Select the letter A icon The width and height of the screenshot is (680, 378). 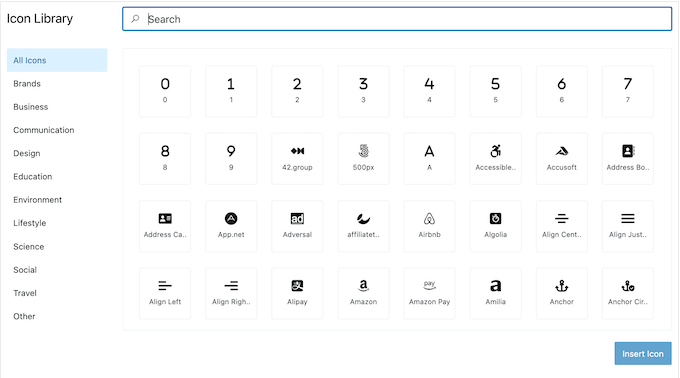coord(429,159)
